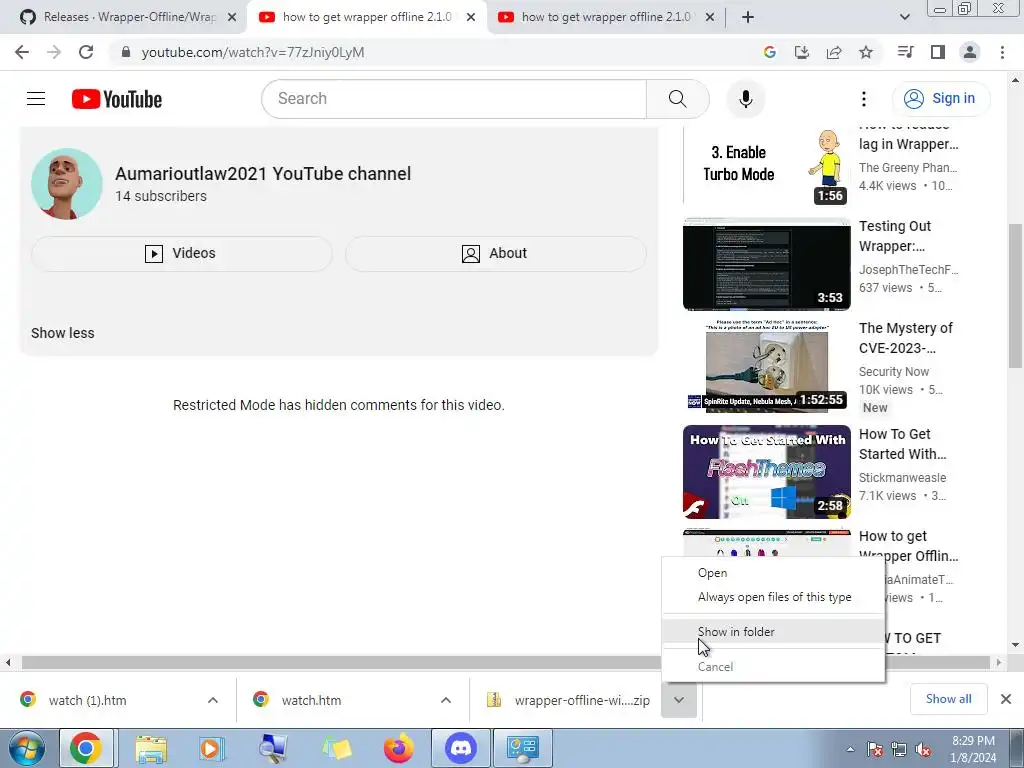
Task: Choose Show in folder menu item
Action: [773, 632]
